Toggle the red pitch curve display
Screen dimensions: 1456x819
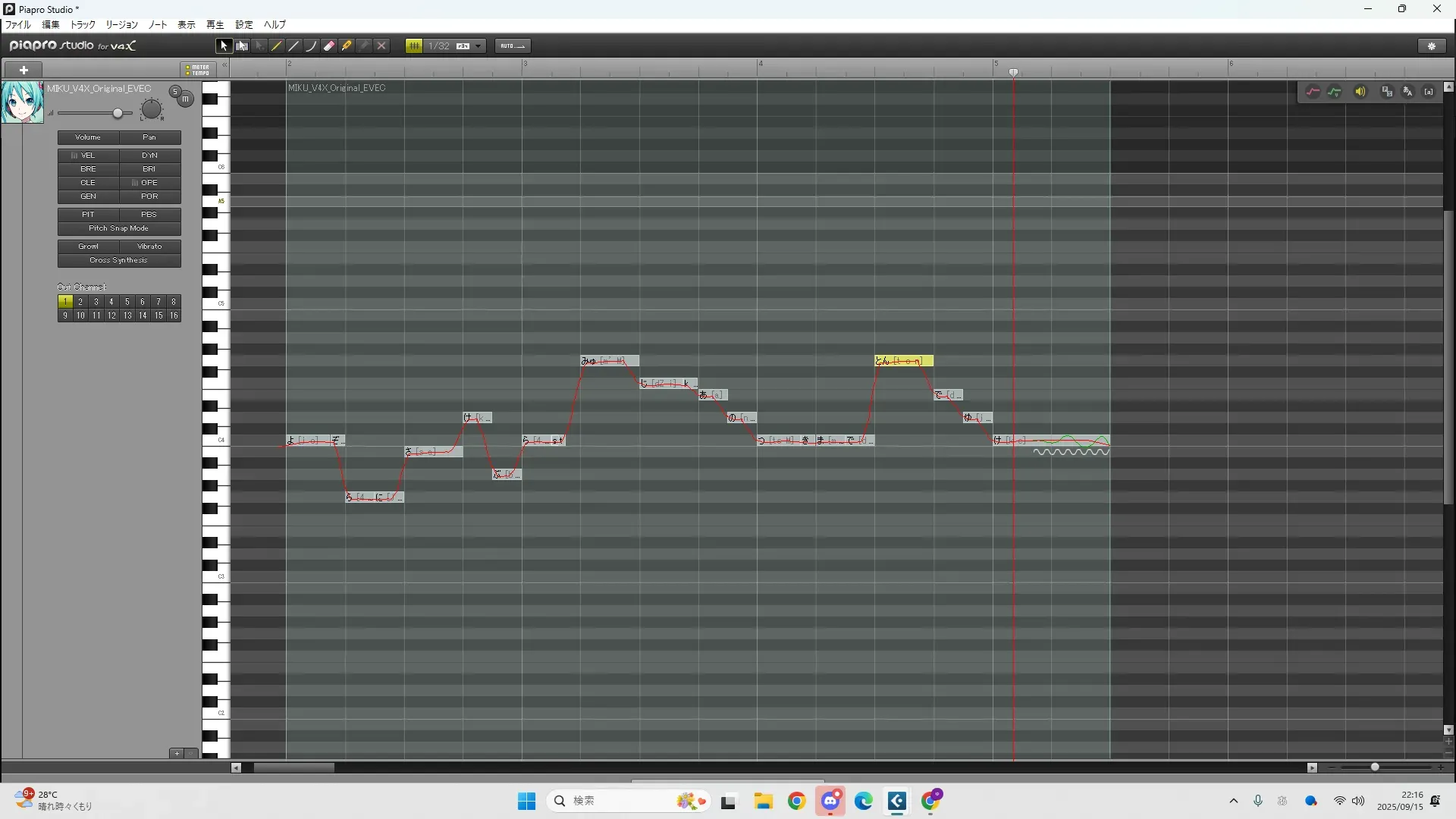tap(1313, 92)
